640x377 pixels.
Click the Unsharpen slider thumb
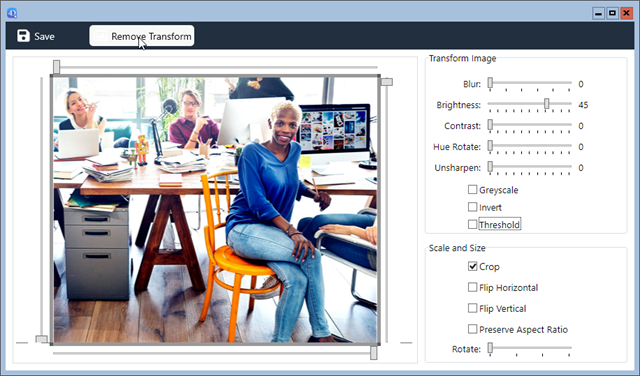[490, 166]
